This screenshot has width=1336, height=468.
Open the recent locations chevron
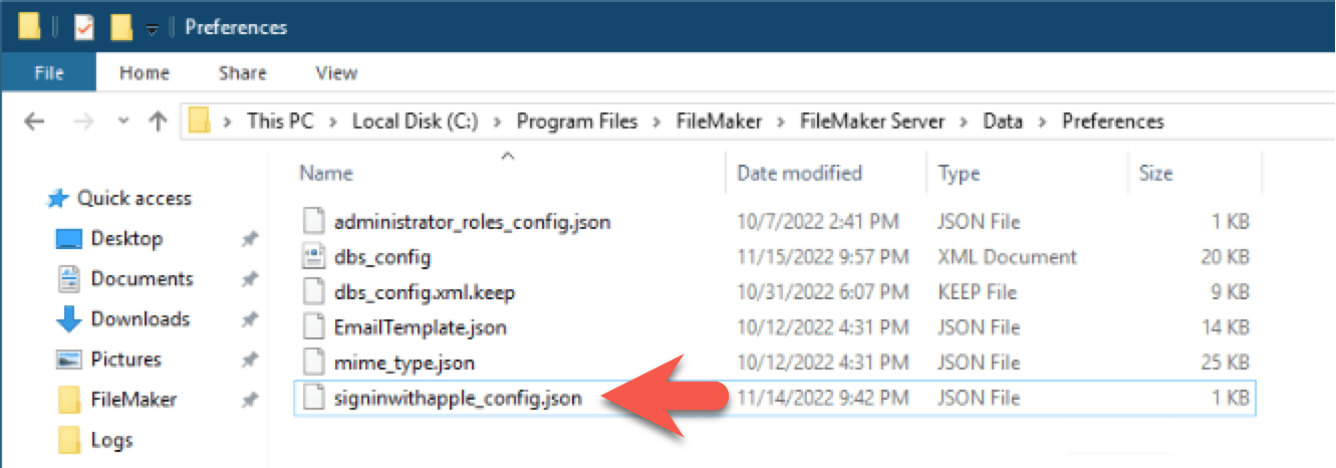point(123,121)
